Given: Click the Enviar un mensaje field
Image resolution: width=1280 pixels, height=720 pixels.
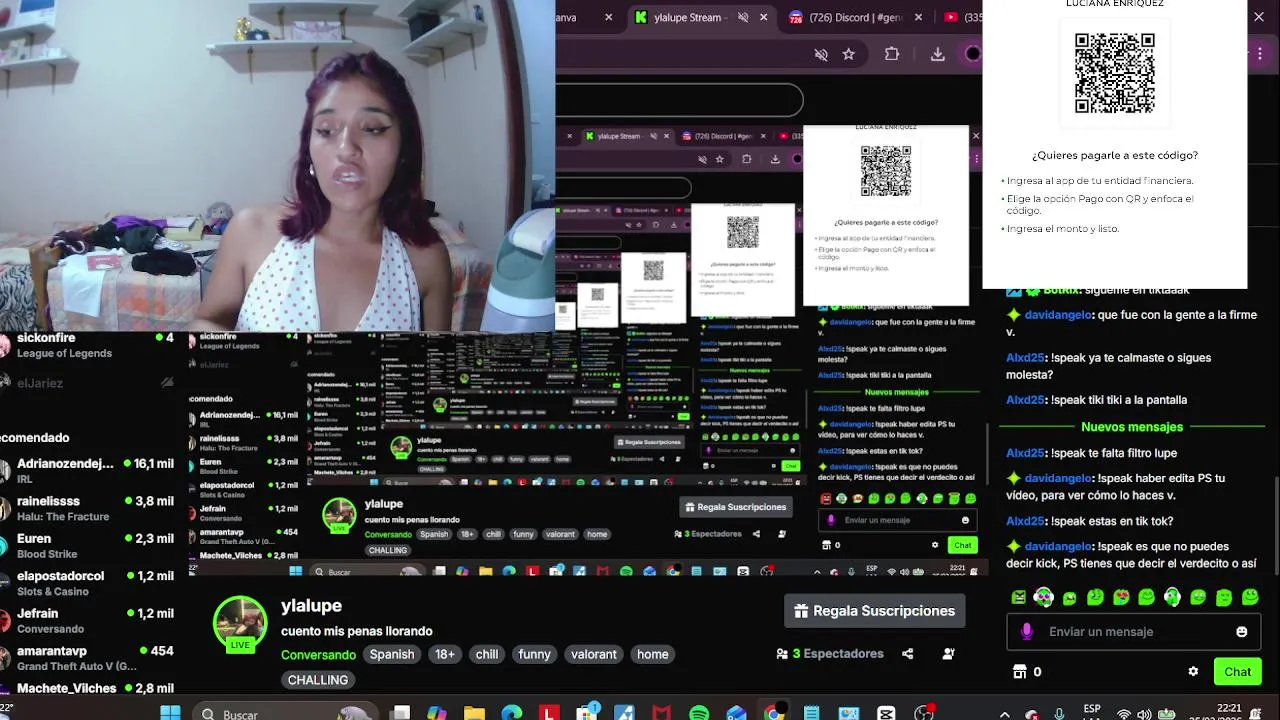Looking at the screenshot, I should (x=1134, y=632).
